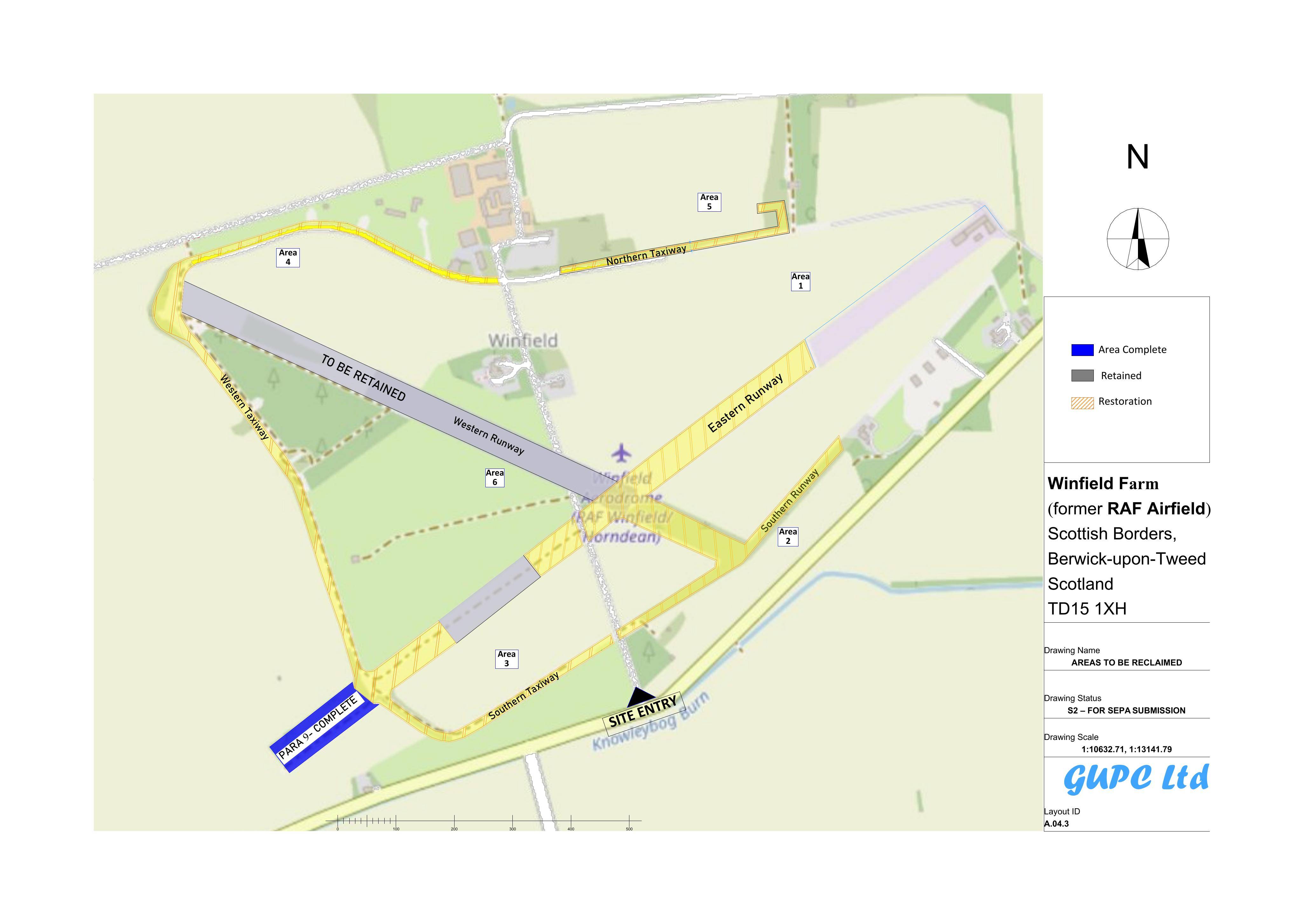Viewport: 1302px width, 924px height.
Task: Click the Restoration legend label
Action: click(1124, 402)
